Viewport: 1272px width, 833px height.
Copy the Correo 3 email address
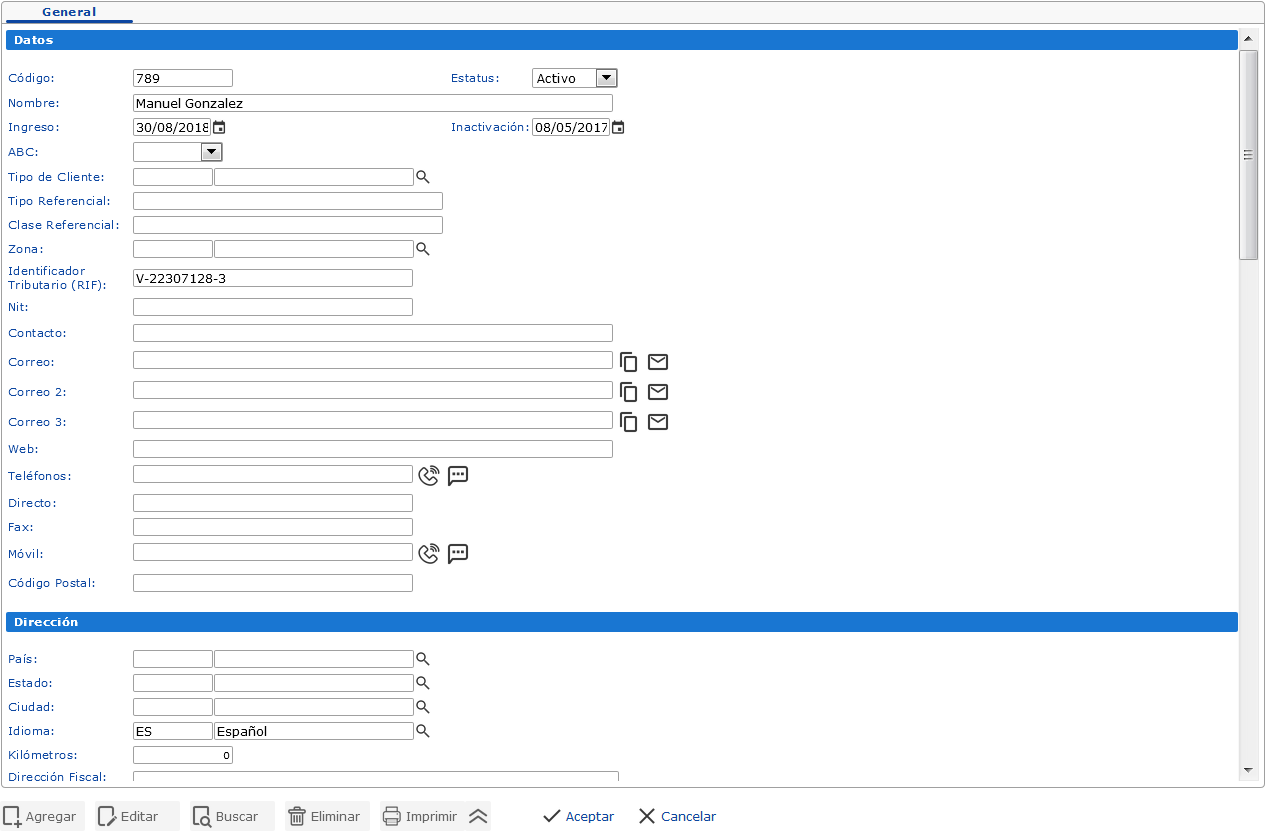(x=629, y=422)
